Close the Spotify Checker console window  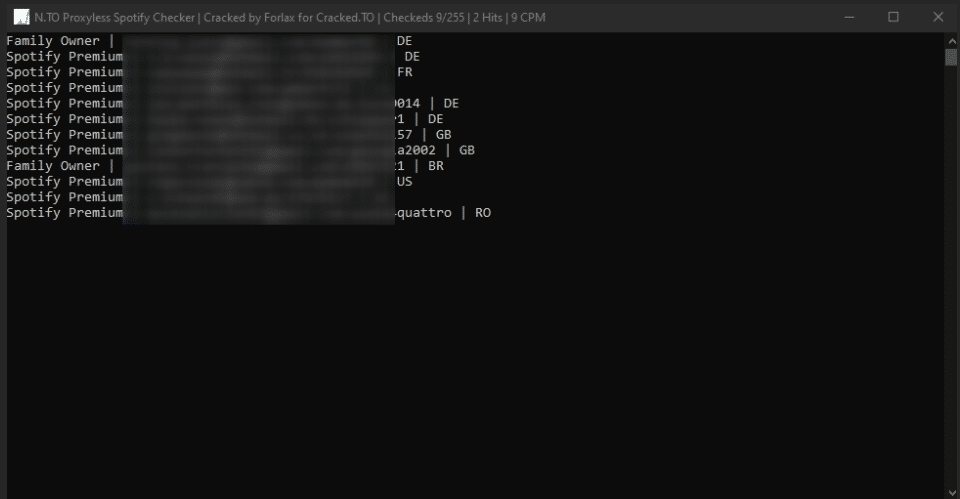point(938,17)
